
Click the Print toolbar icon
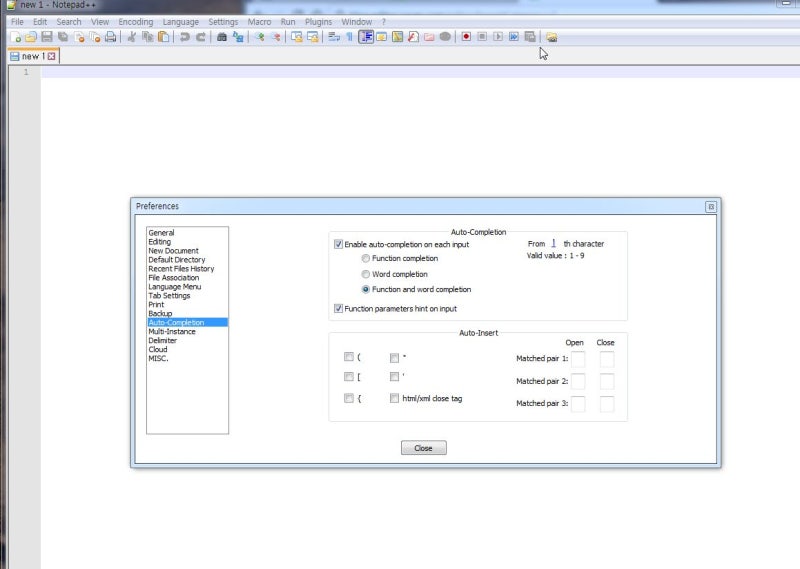click(110, 37)
